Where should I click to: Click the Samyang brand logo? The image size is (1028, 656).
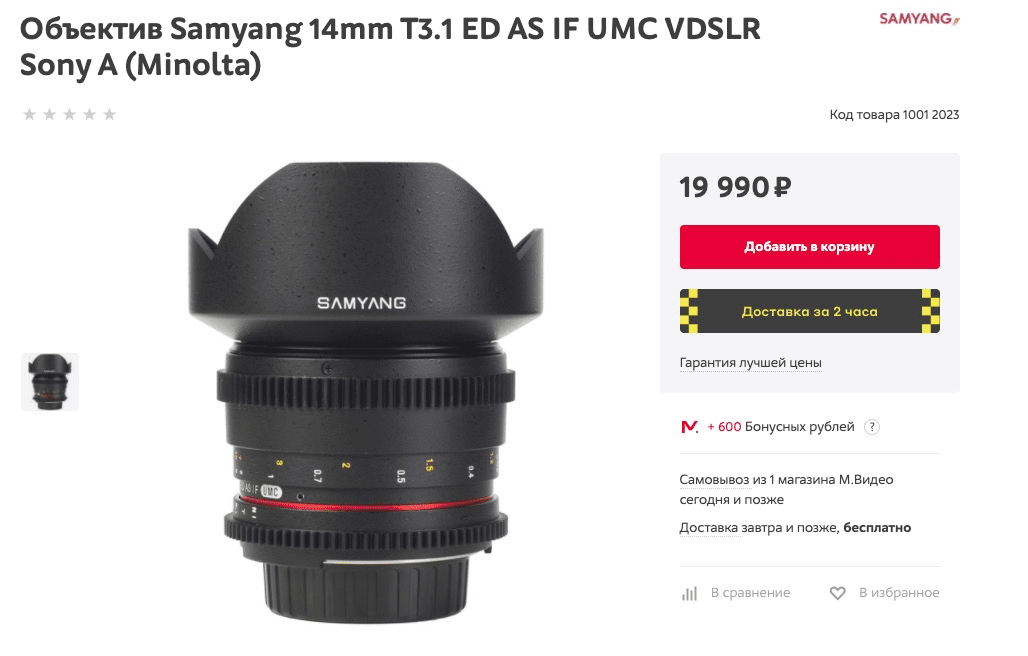tap(919, 18)
